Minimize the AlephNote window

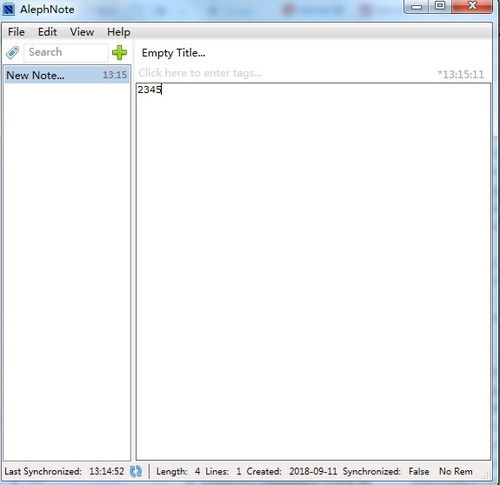pos(417,6)
